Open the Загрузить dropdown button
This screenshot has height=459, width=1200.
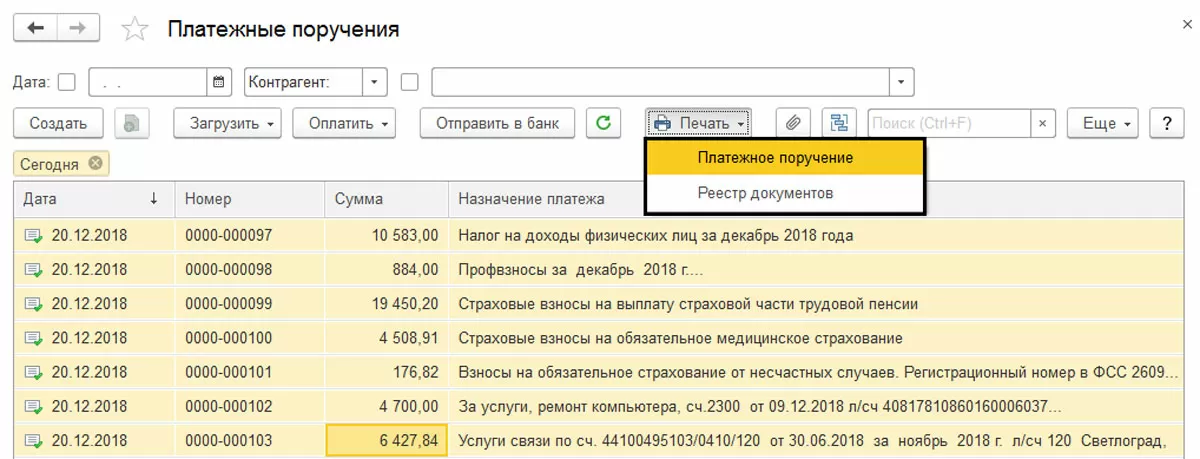click(x=228, y=123)
